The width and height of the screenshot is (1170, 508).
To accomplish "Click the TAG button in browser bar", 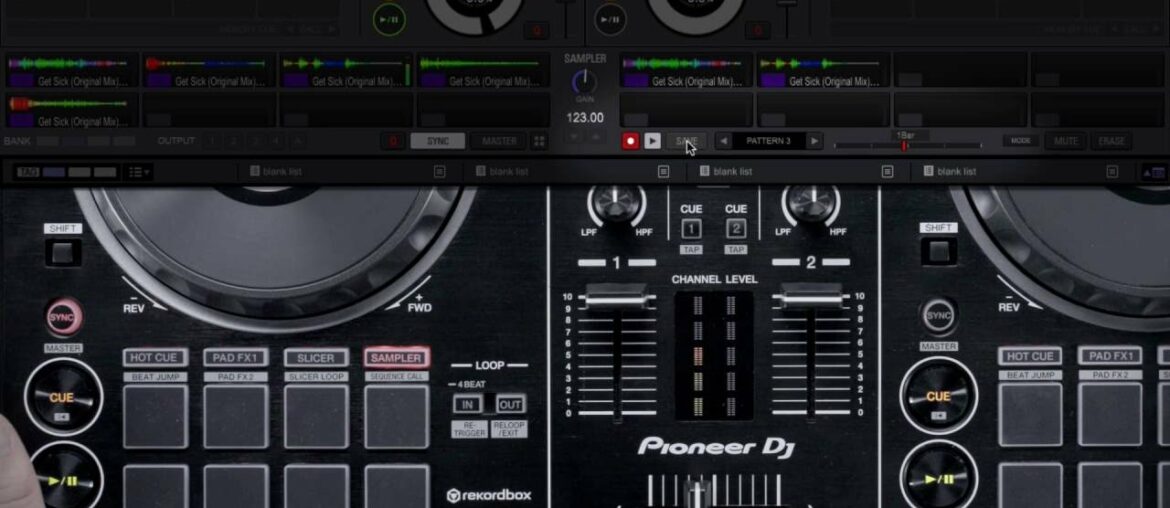I will click(x=28, y=172).
